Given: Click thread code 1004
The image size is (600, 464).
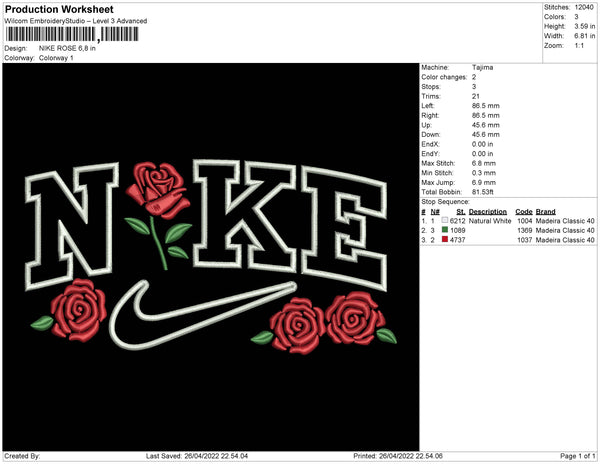Looking at the screenshot, I should pos(525,221).
